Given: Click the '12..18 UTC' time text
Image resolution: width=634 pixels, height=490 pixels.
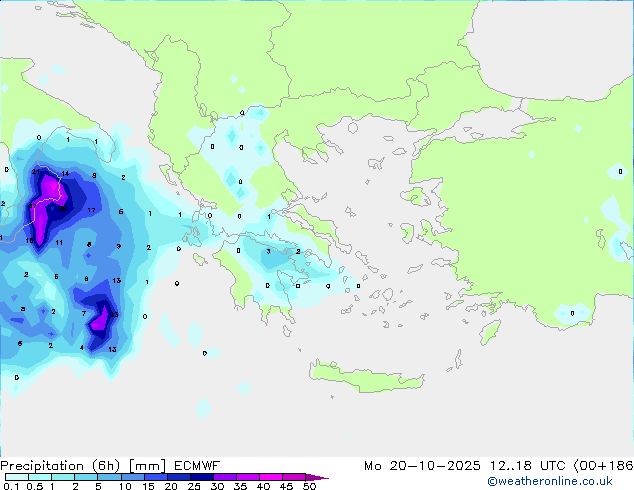Looking at the screenshot, I should 527,466.
